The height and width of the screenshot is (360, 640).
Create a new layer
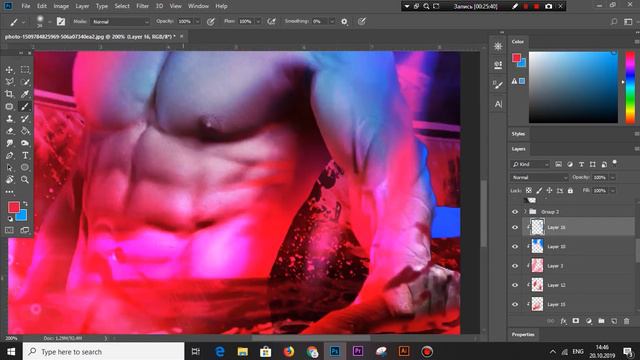(x=614, y=321)
